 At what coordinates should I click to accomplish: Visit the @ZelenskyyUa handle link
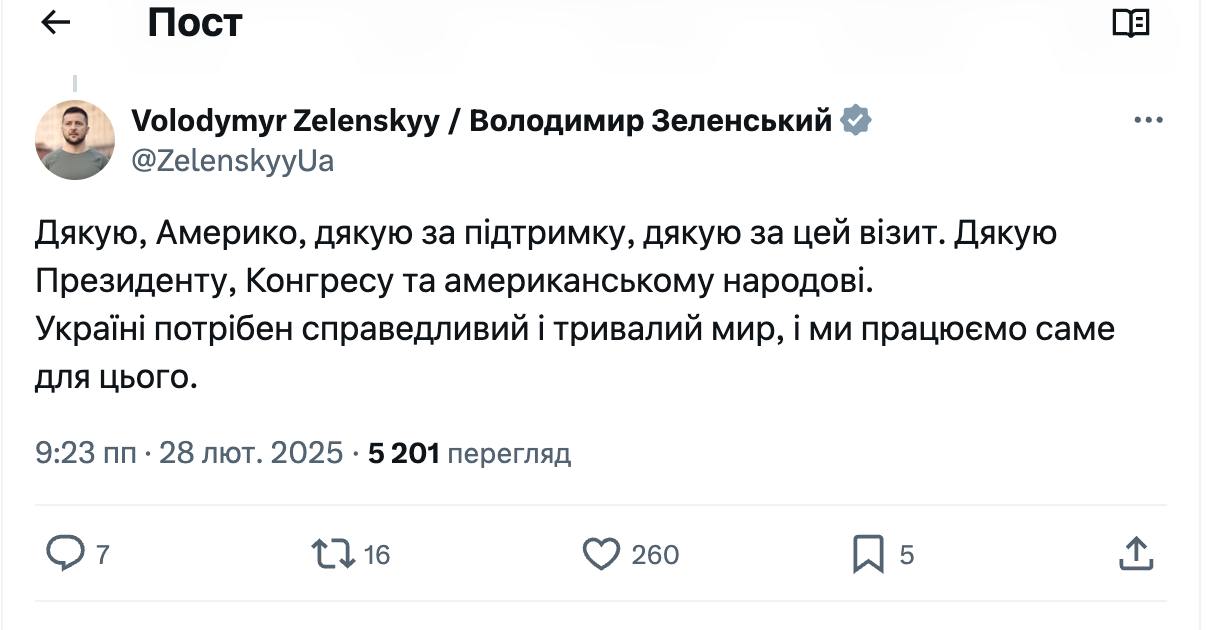pyautogui.click(x=232, y=160)
